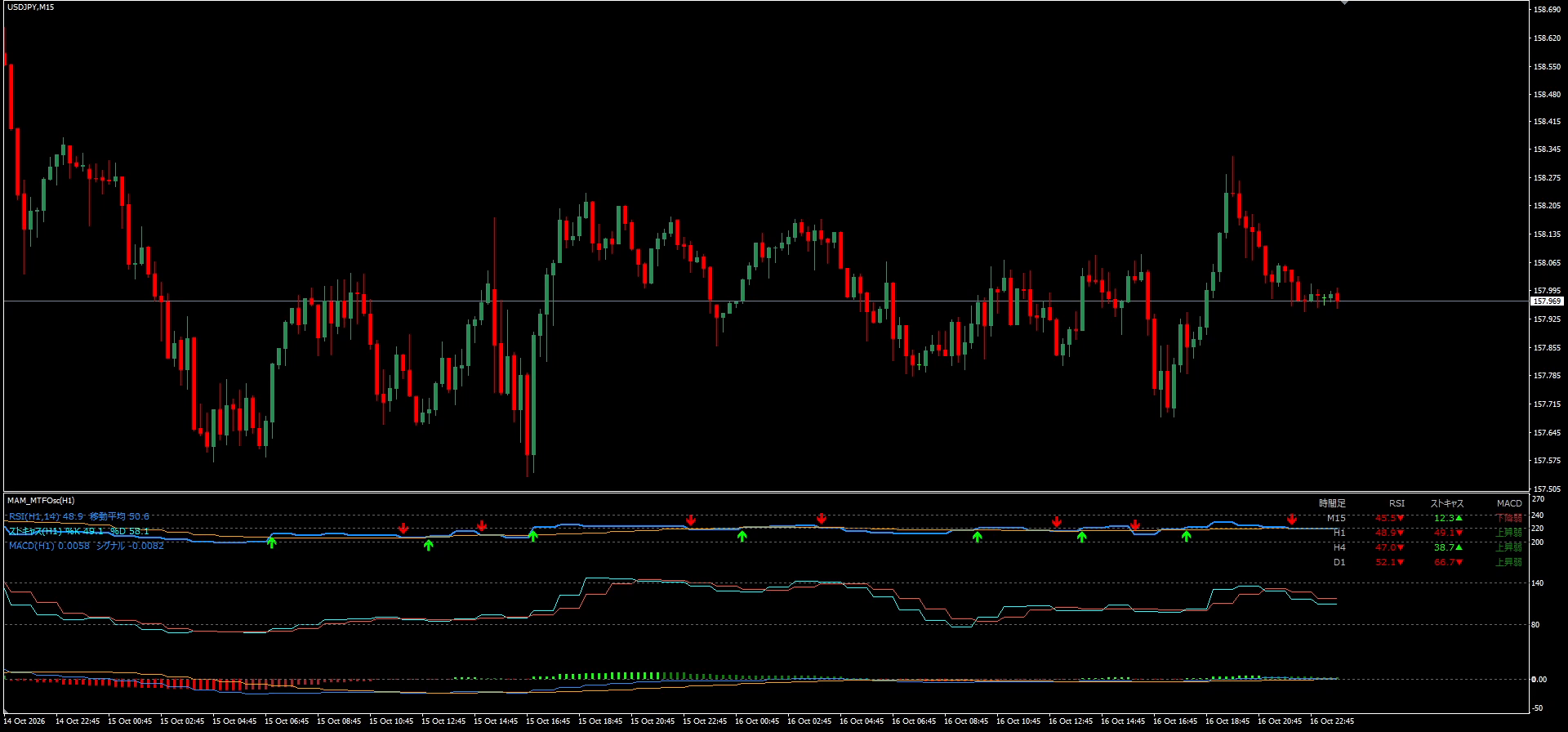Screen dimensions: 1568x732
Task: Click the 158.345 price axis label
Action: coord(1548,150)
